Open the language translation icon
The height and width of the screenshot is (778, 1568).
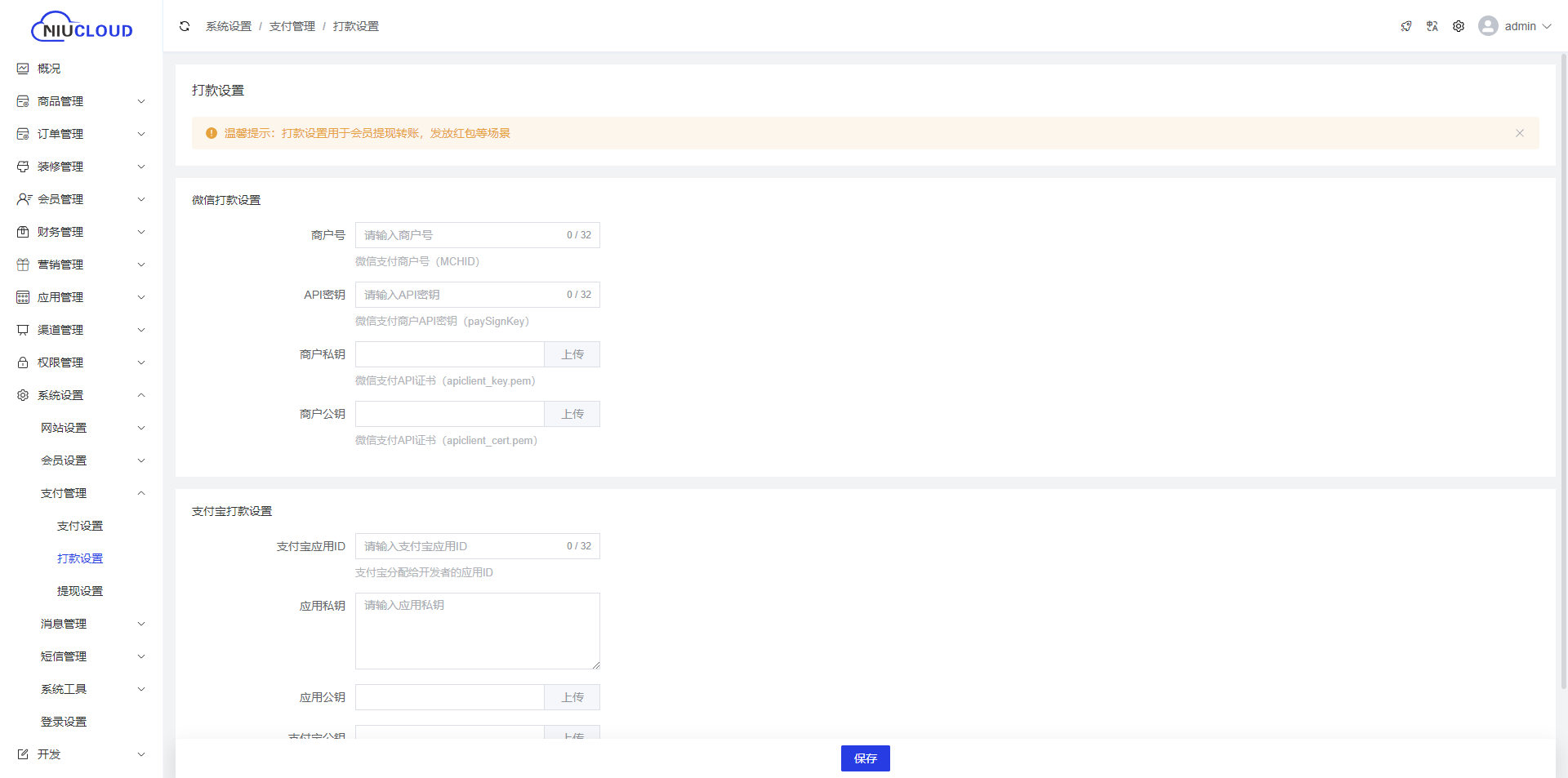(x=1432, y=26)
